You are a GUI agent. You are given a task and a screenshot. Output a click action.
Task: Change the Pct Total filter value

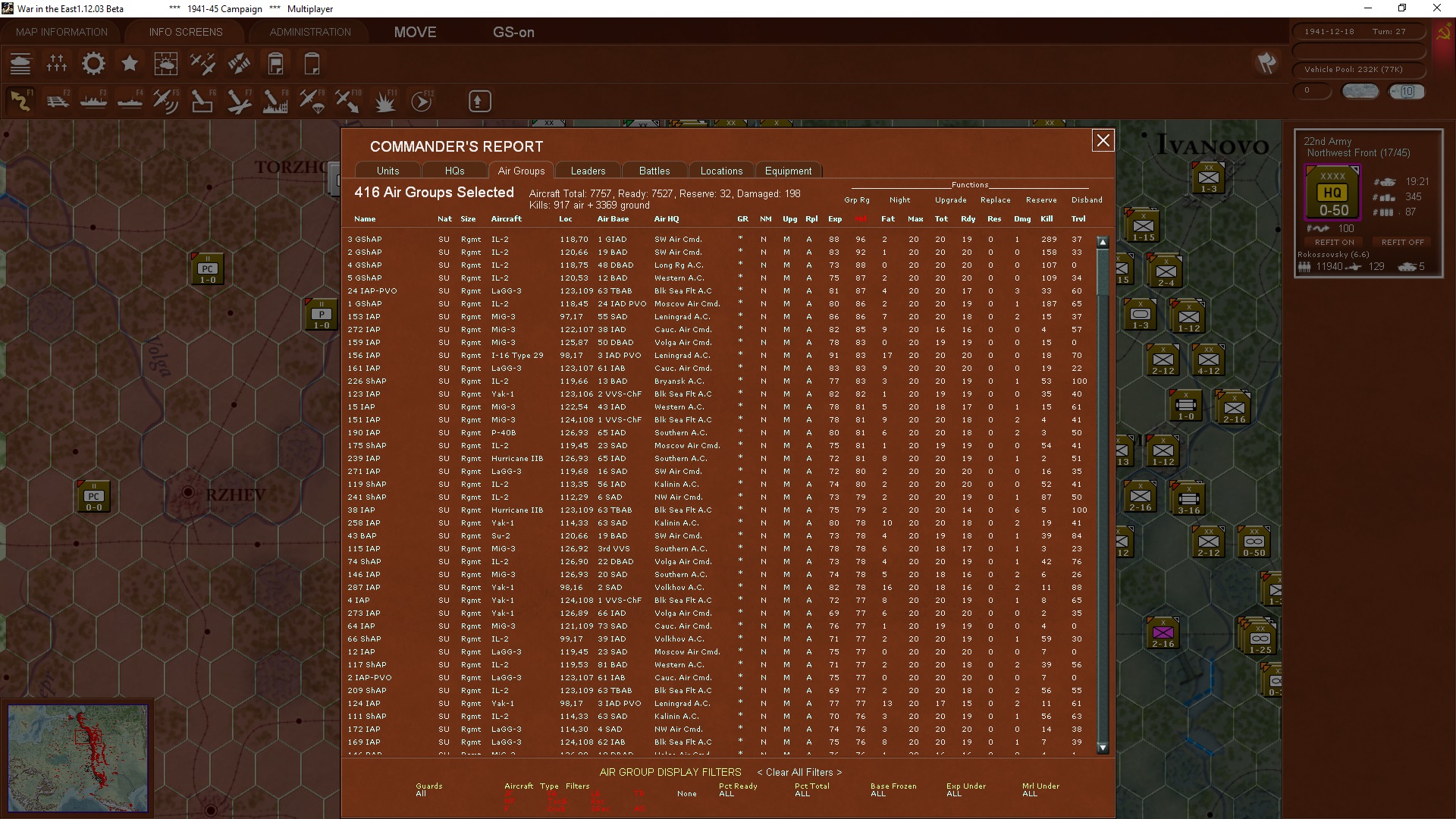(x=802, y=794)
